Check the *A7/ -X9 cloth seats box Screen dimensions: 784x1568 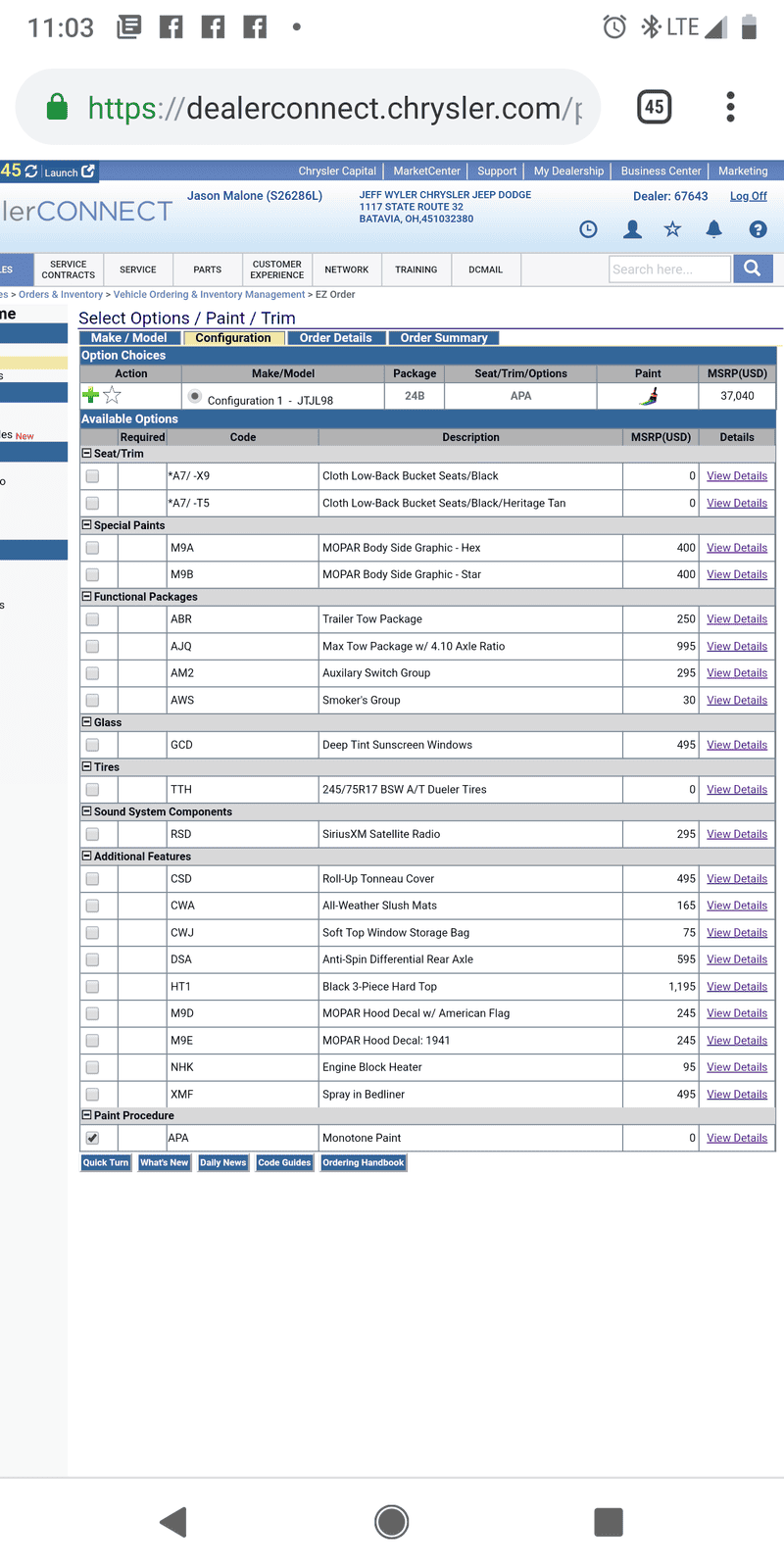pyautogui.click(x=92, y=476)
